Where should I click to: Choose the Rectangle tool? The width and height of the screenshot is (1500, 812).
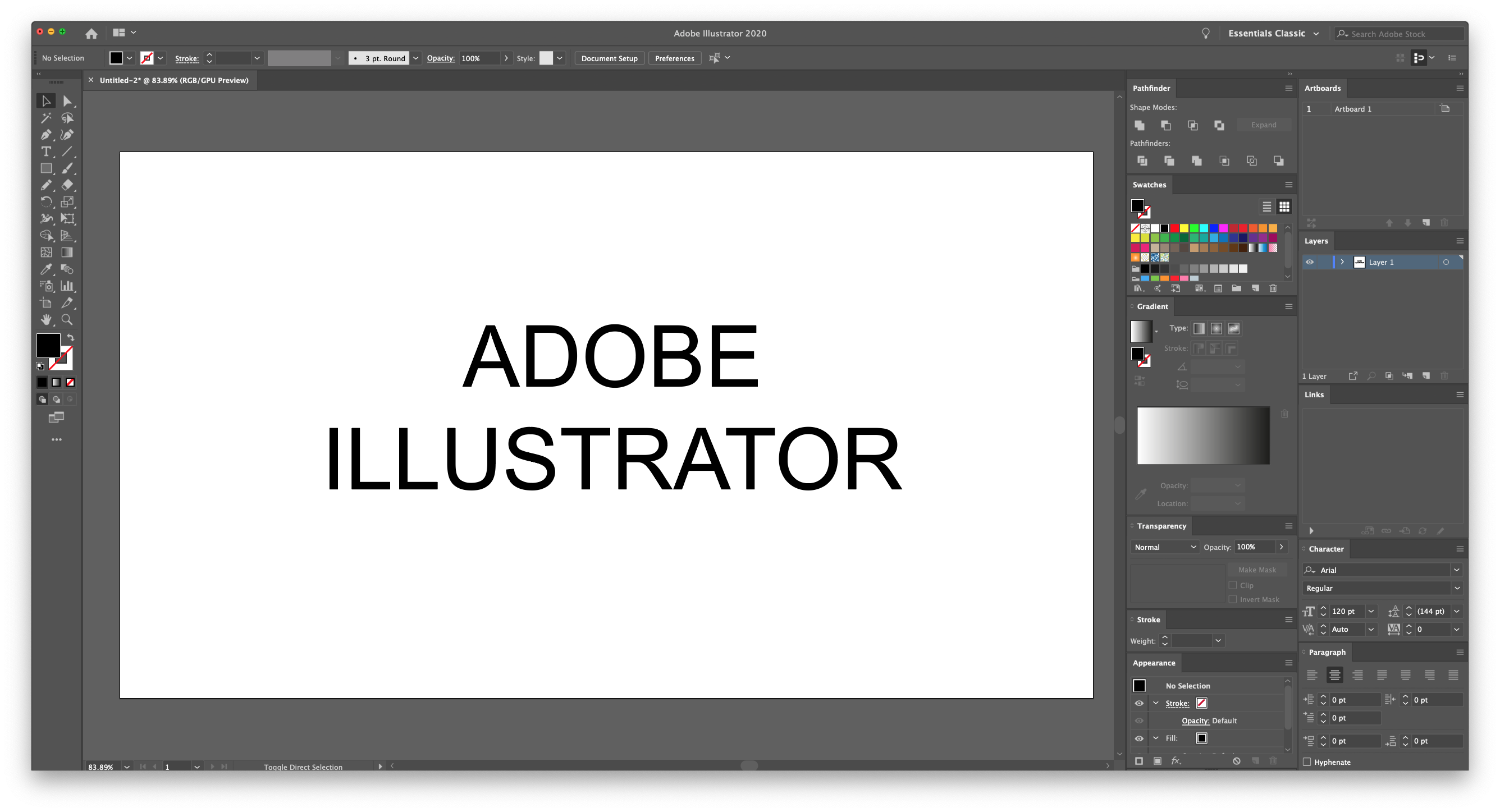(46, 169)
